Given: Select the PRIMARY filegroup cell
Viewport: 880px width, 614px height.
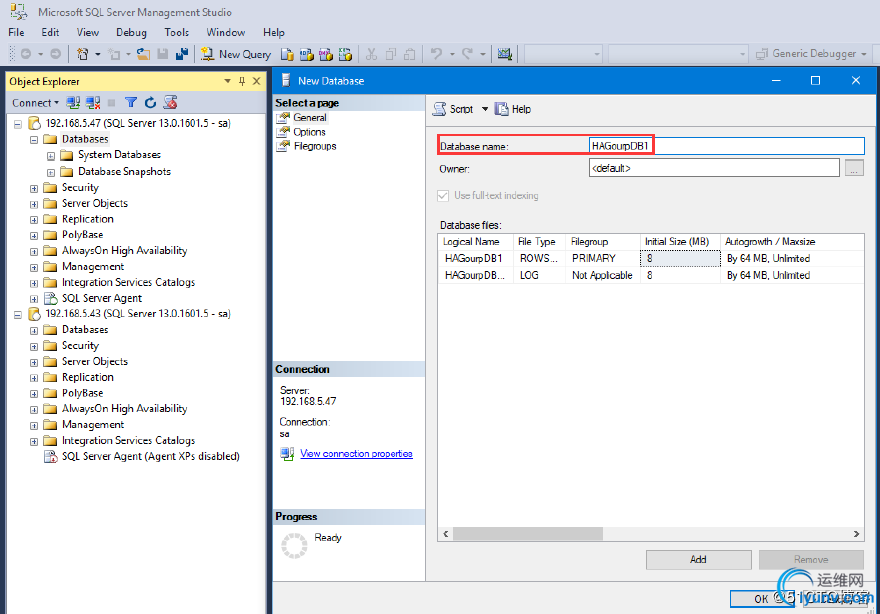Looking at the screenshot, I should pos(602,258).
